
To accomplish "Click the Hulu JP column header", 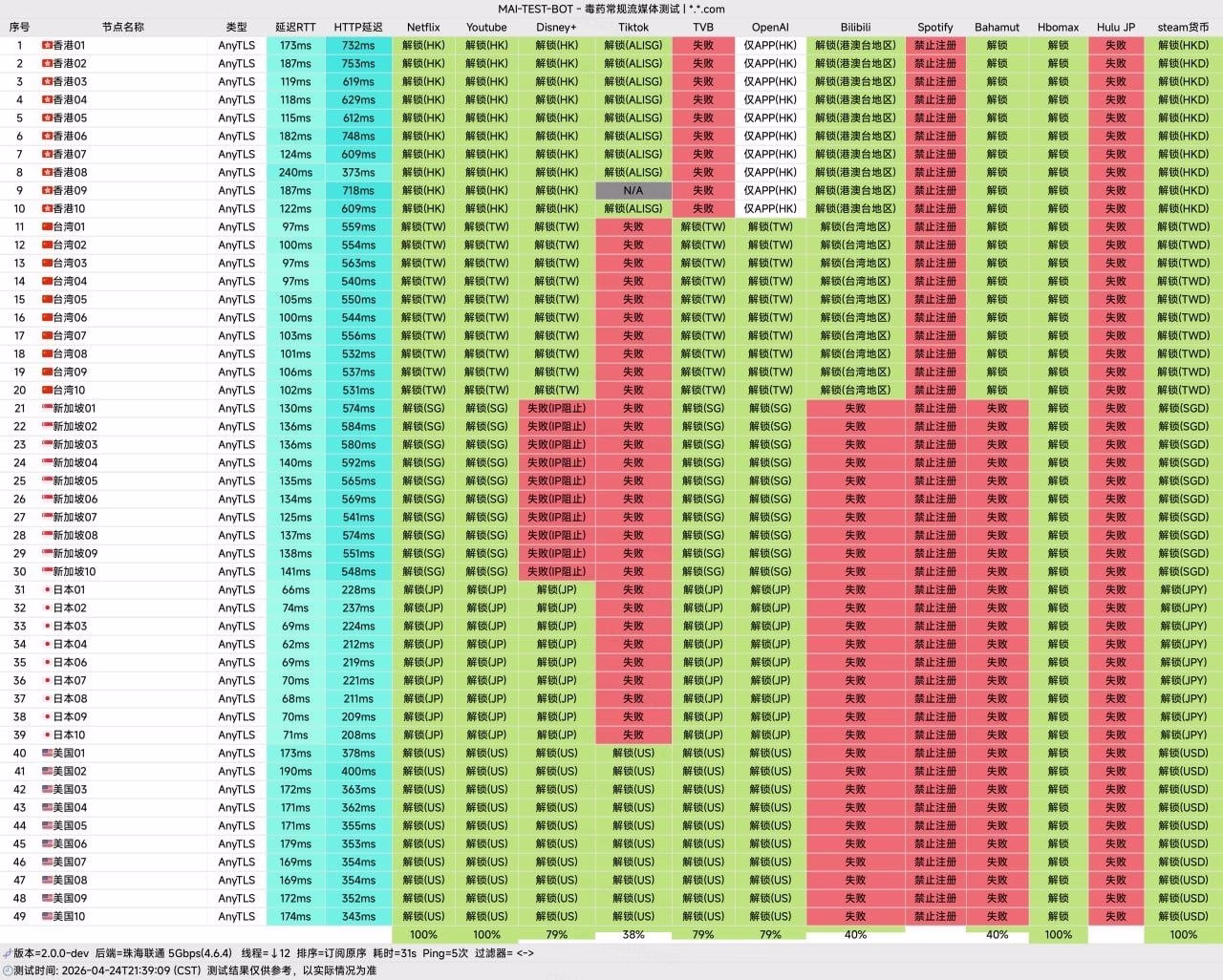I will point(1116,27).
